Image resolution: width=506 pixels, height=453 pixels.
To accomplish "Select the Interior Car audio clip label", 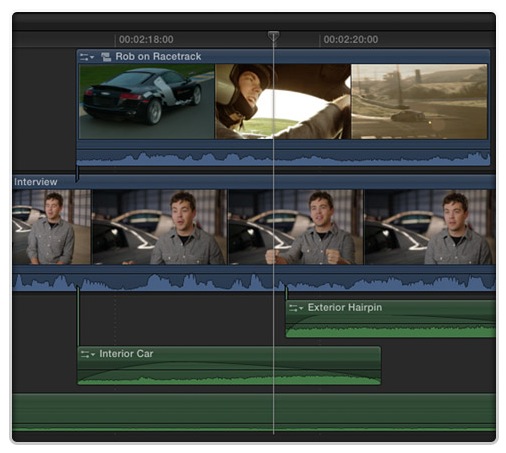I will (126, 354).
